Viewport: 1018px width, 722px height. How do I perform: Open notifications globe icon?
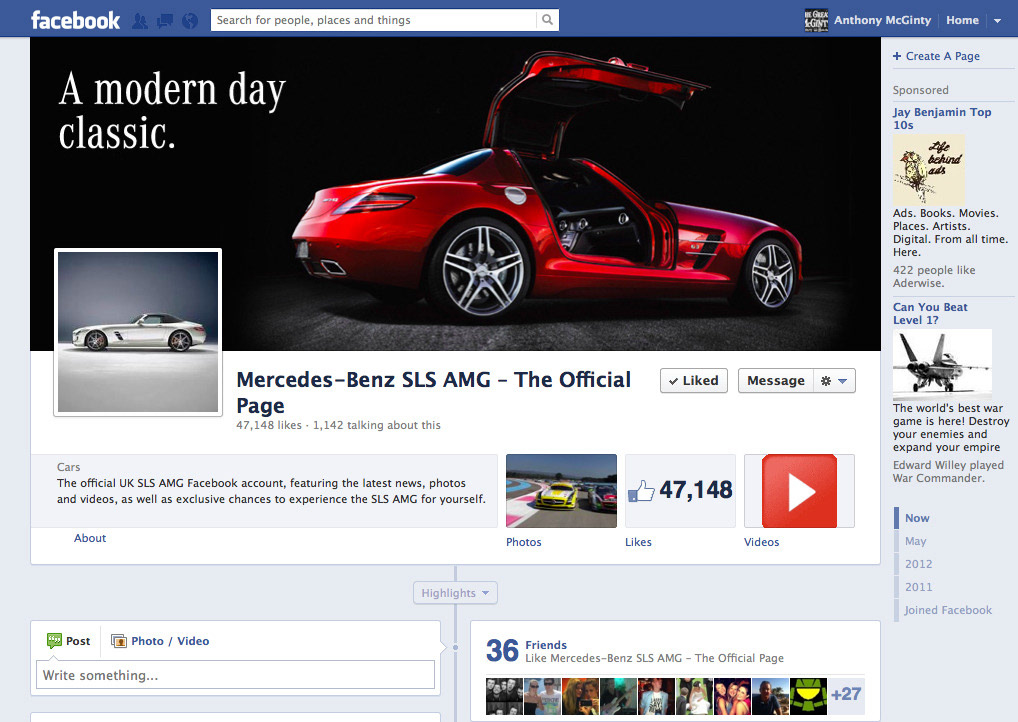[x=190, y=21]
